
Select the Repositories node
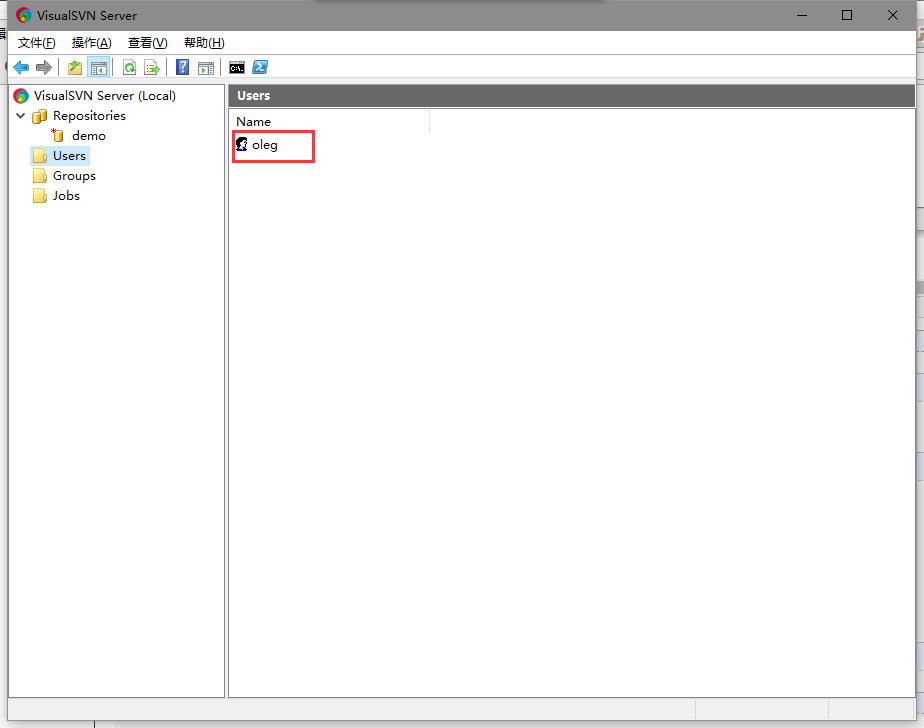pyautogui.click(x=89, y=116)
